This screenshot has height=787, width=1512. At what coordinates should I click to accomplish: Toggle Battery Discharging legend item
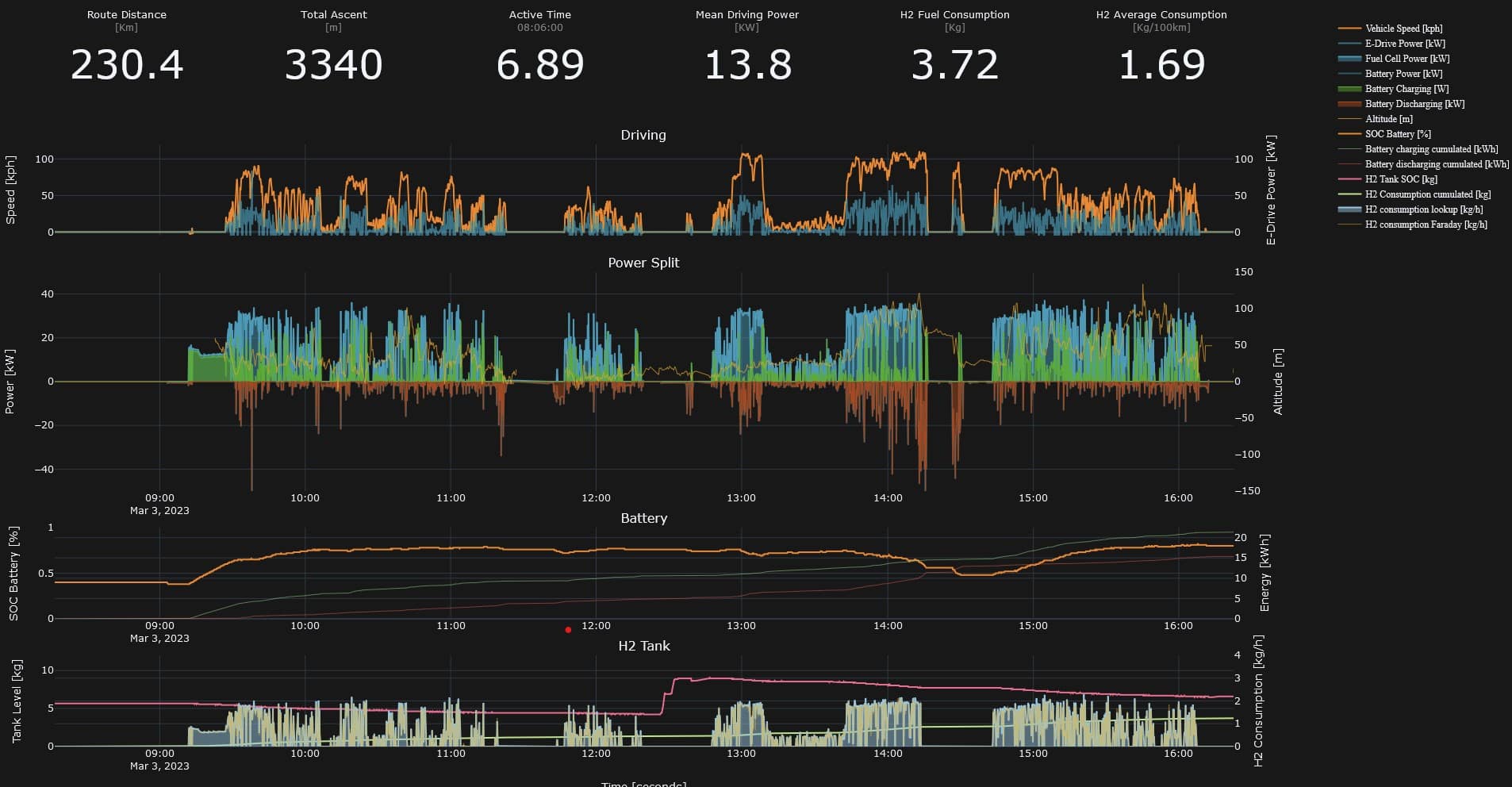[1414, 104]
